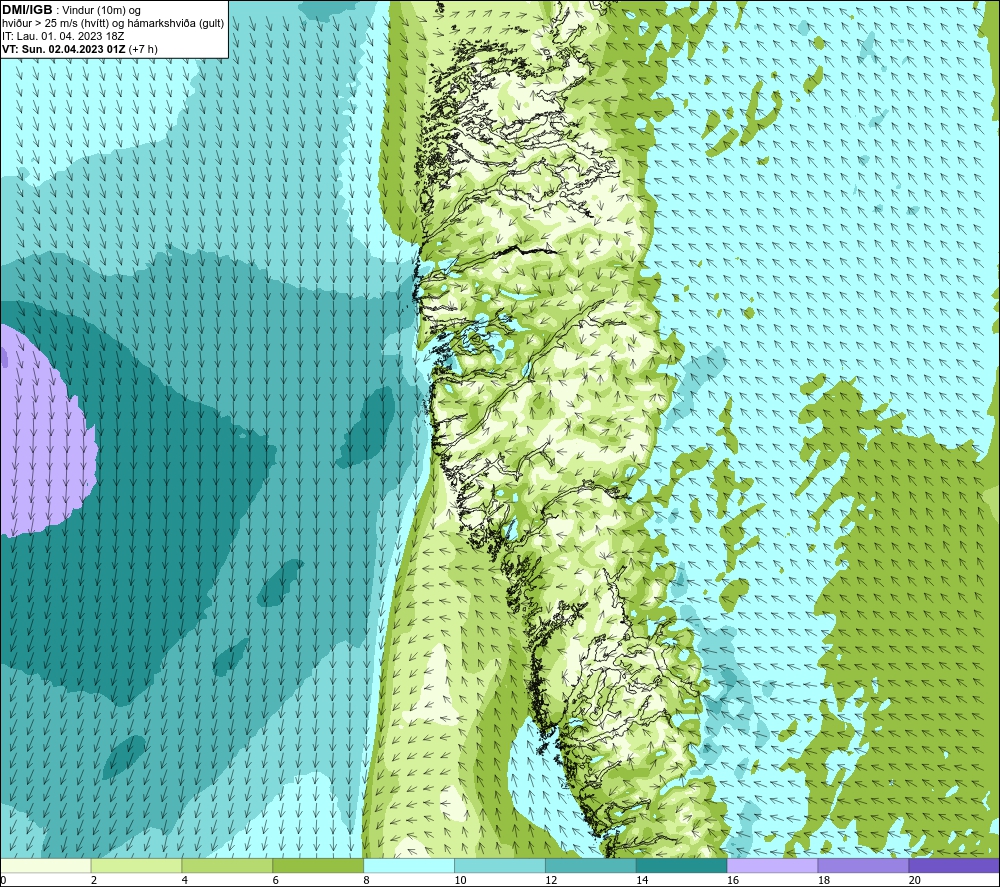Click the 12–14 m/s teal legend swatch
This screenshot has height=887, width=1000.
(x=591, y=866)
